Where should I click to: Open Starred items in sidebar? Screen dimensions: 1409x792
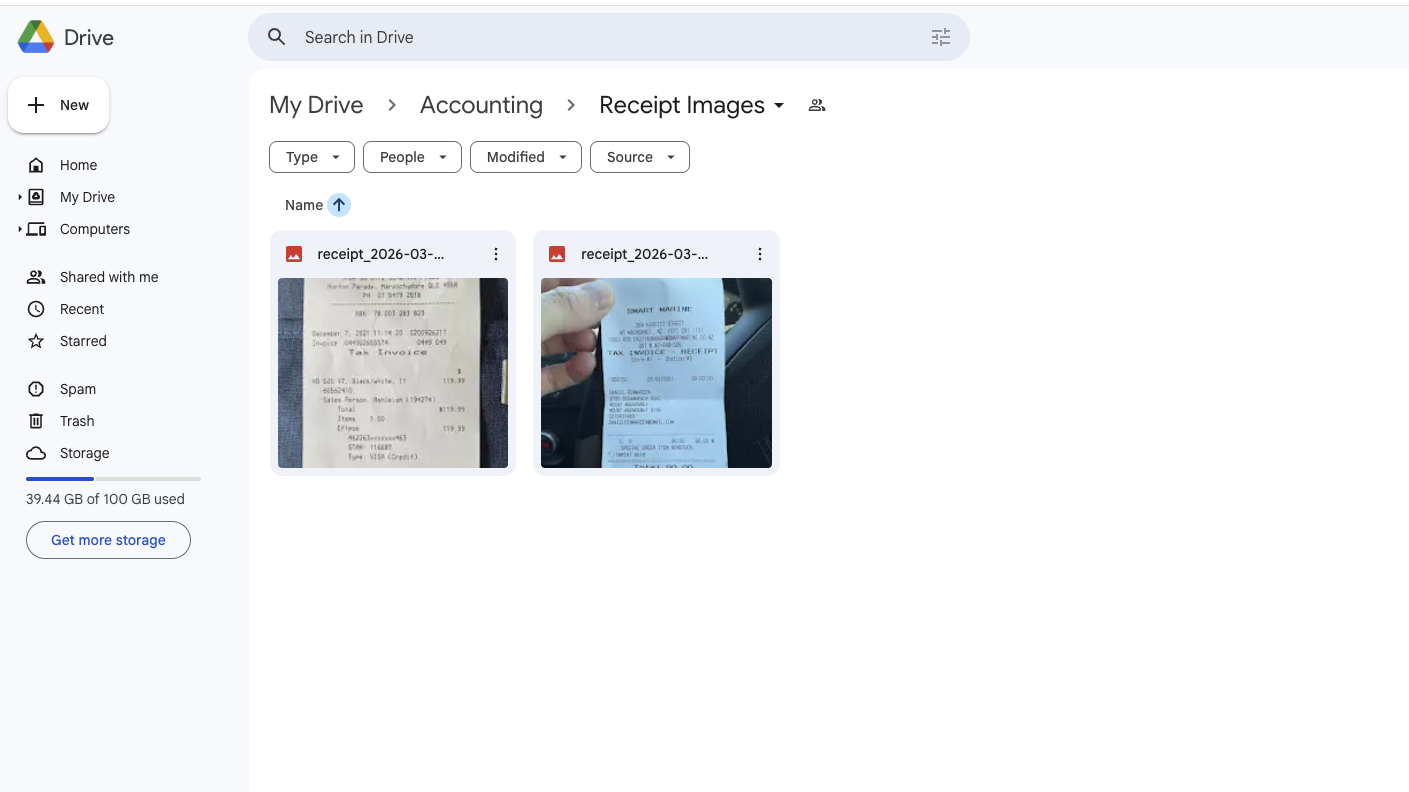(83, 341)
